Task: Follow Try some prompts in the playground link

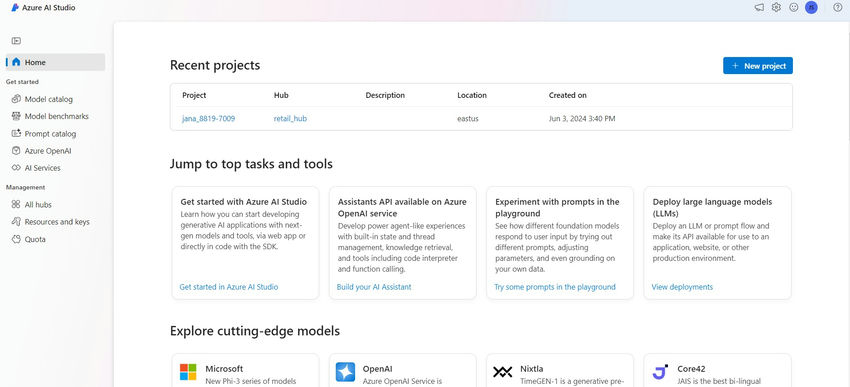Action: 555,287
